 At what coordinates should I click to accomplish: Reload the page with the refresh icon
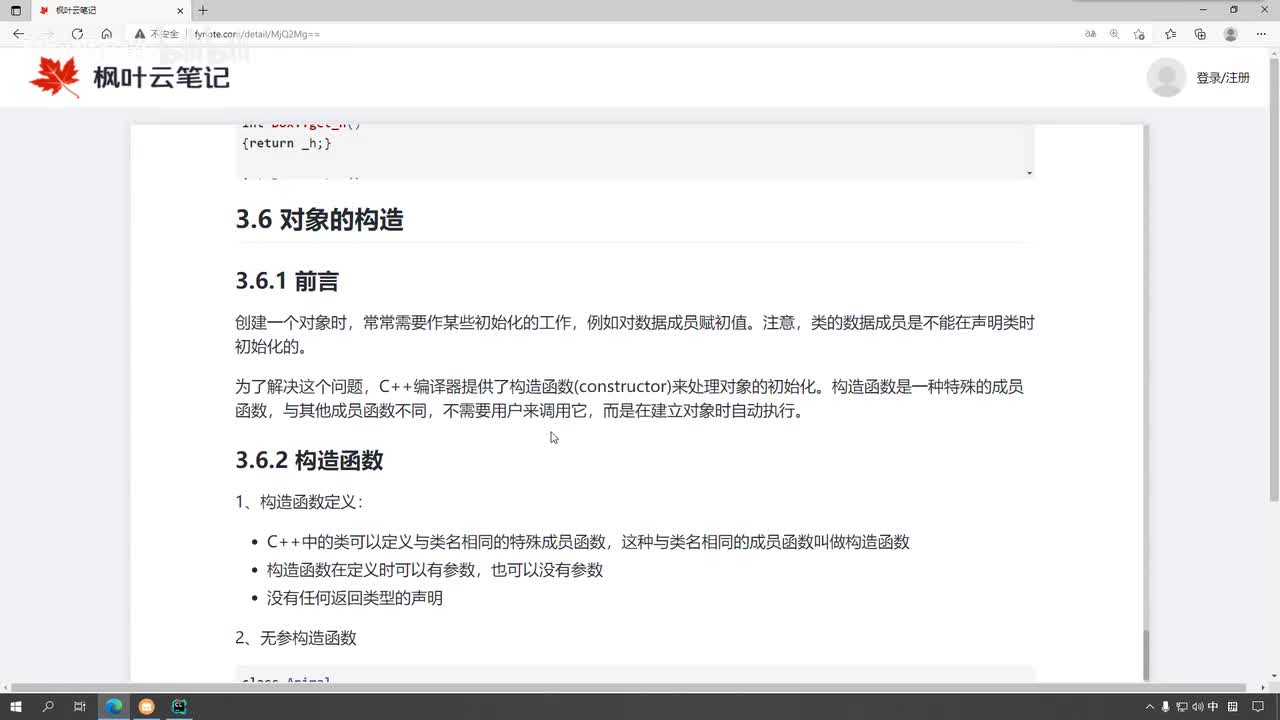(77, 34)
